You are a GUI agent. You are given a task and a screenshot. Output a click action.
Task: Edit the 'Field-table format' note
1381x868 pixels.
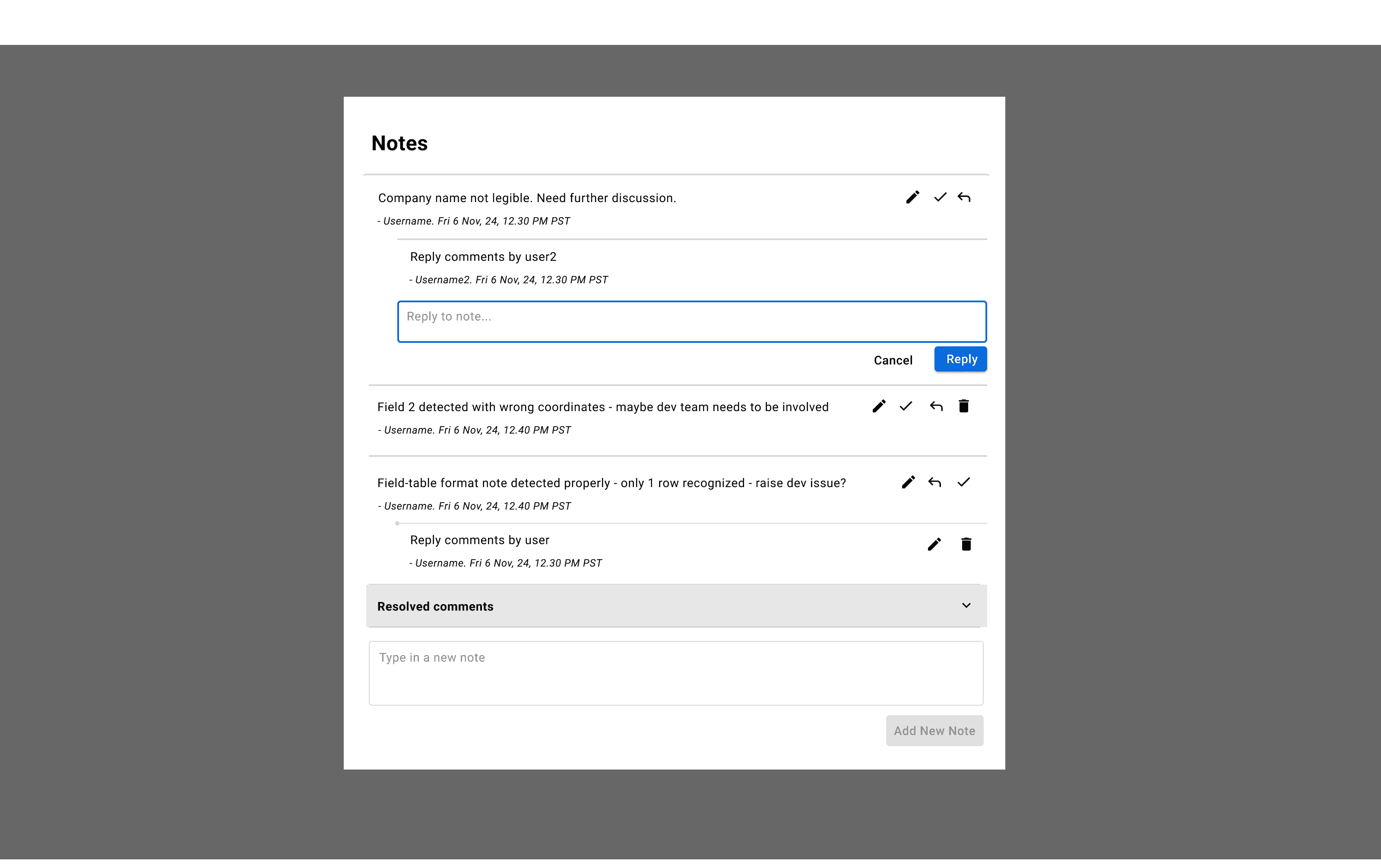(908, 482)
